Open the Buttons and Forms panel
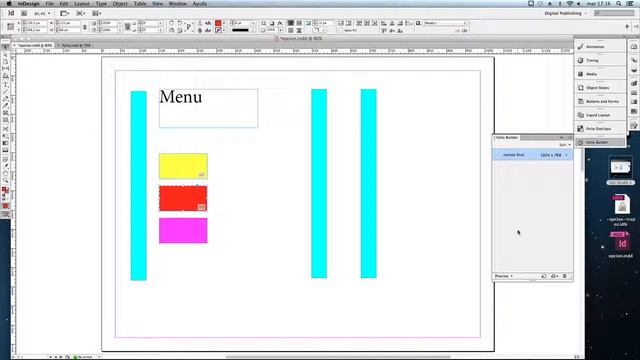Viewport: 640px width, 360px height. (600, 101)
